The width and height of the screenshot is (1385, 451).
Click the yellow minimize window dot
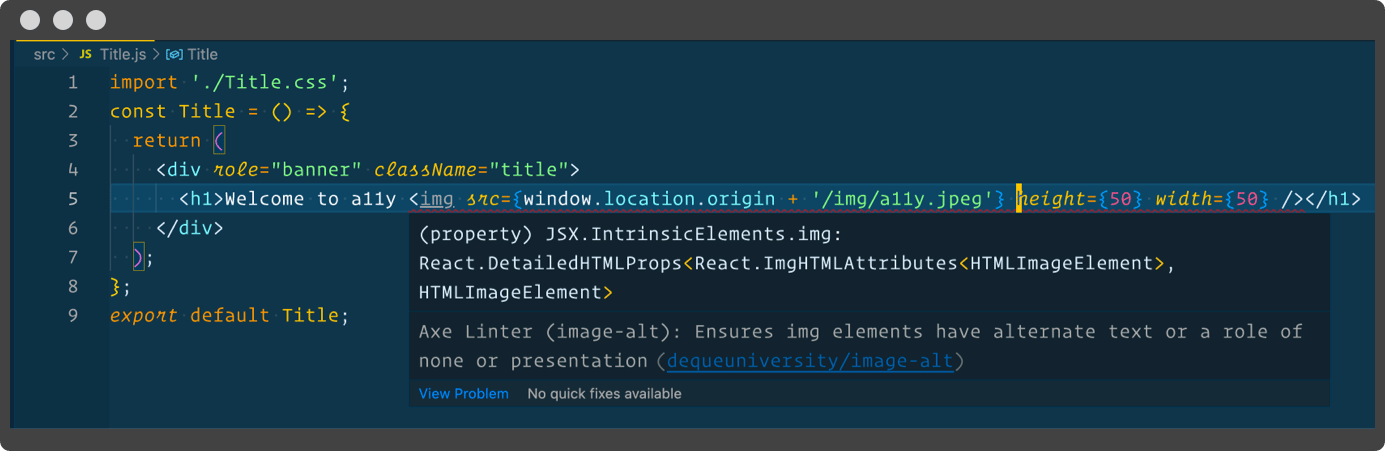point(63,20)
